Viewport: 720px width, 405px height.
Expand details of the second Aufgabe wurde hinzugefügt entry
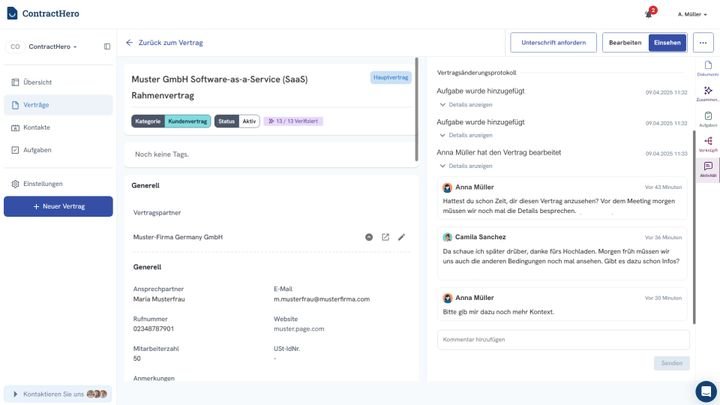[x=466, y=135]
